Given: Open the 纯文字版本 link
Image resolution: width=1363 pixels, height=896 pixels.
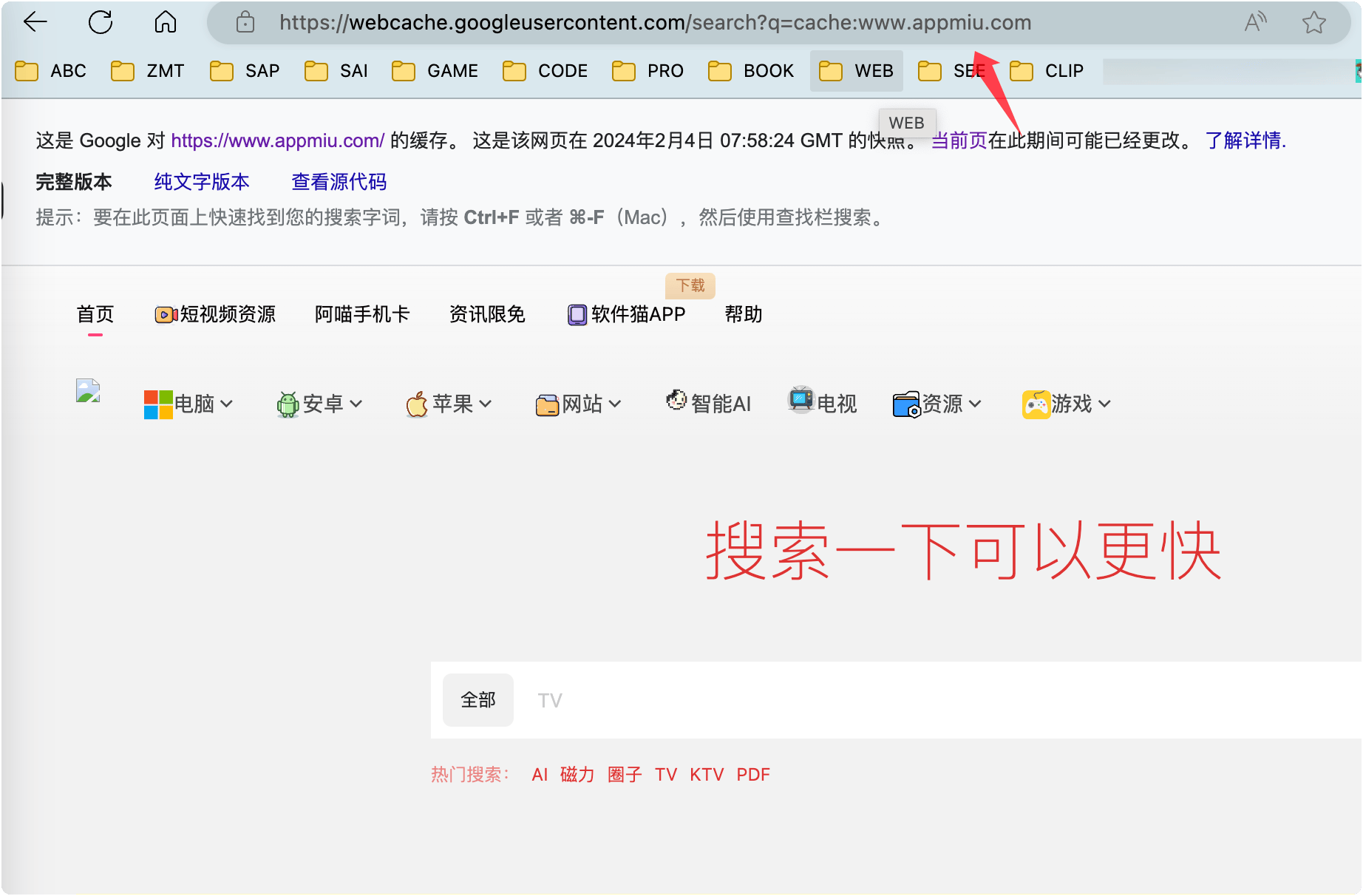Looking at the screenshot, I should (x=200, y=182).
